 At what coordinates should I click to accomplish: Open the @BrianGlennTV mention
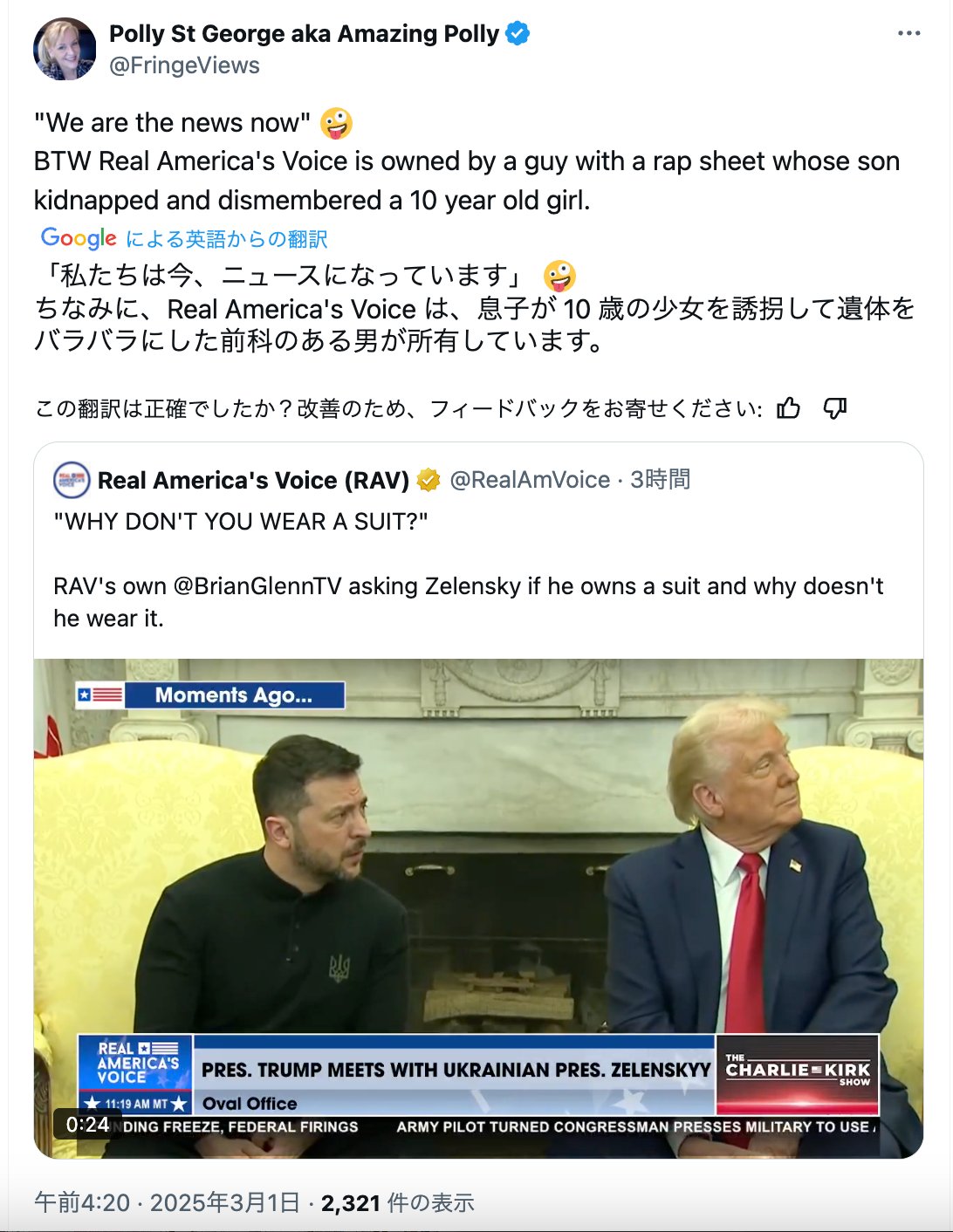pos(257,586)
